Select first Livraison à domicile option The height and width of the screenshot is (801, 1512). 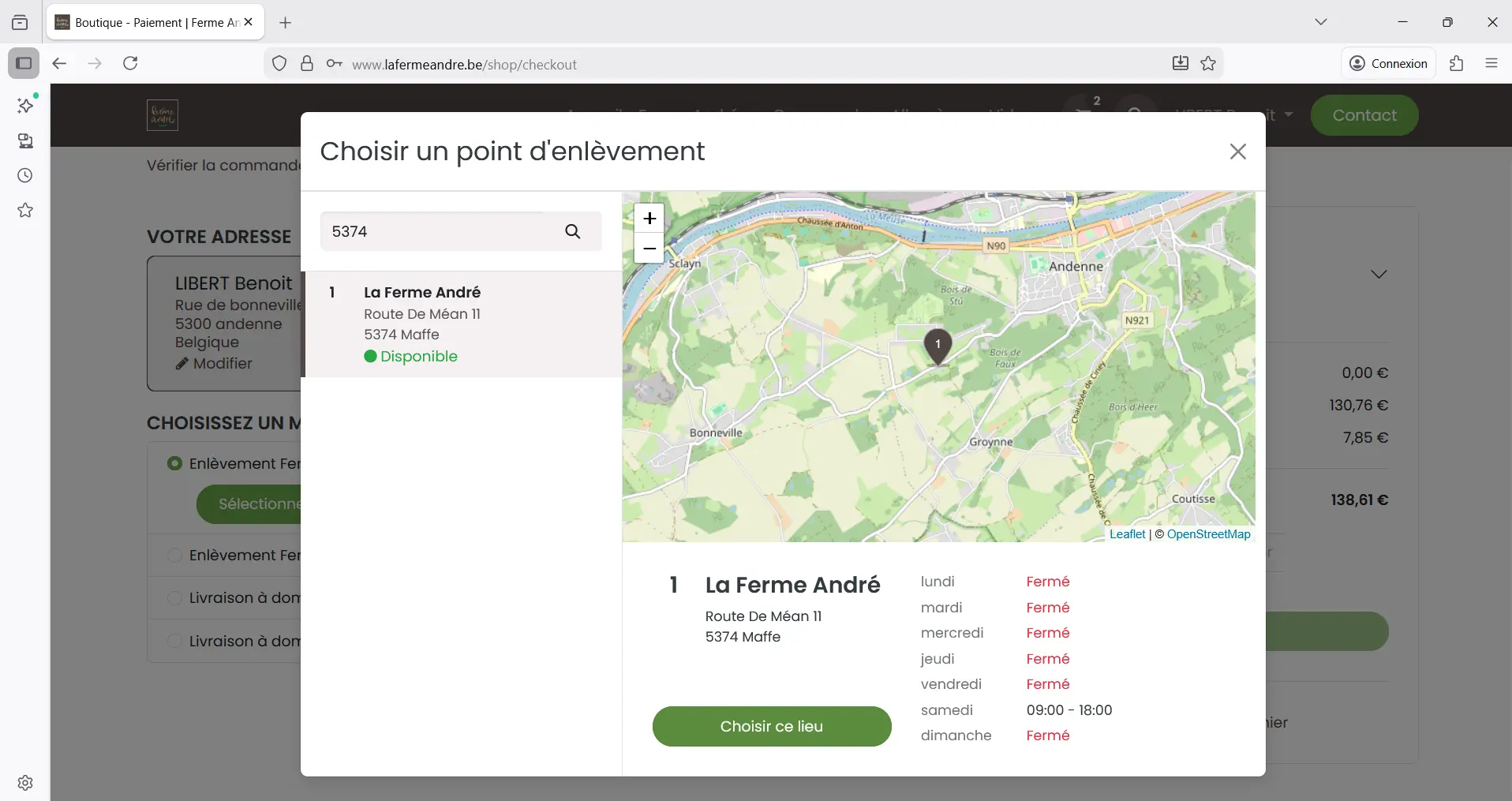[x=175, y=597]
